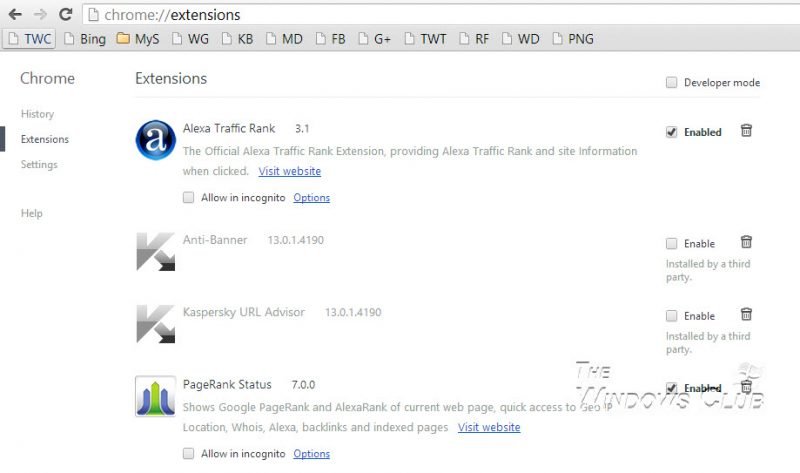Click the Alexa Traffic Rank extension name

click(x=229, y=129)
